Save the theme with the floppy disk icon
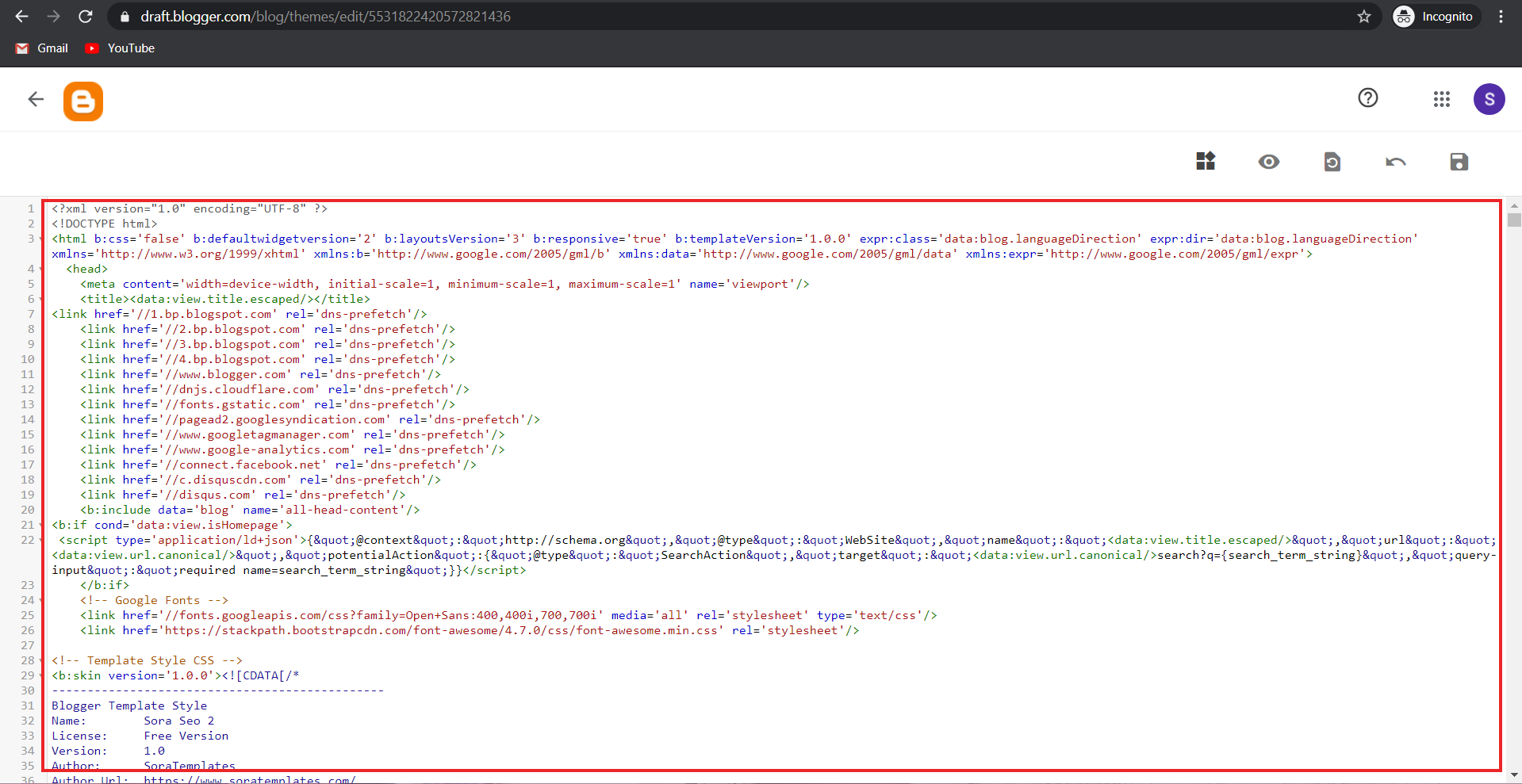1522x784 pixels. tap(1459, 162)
